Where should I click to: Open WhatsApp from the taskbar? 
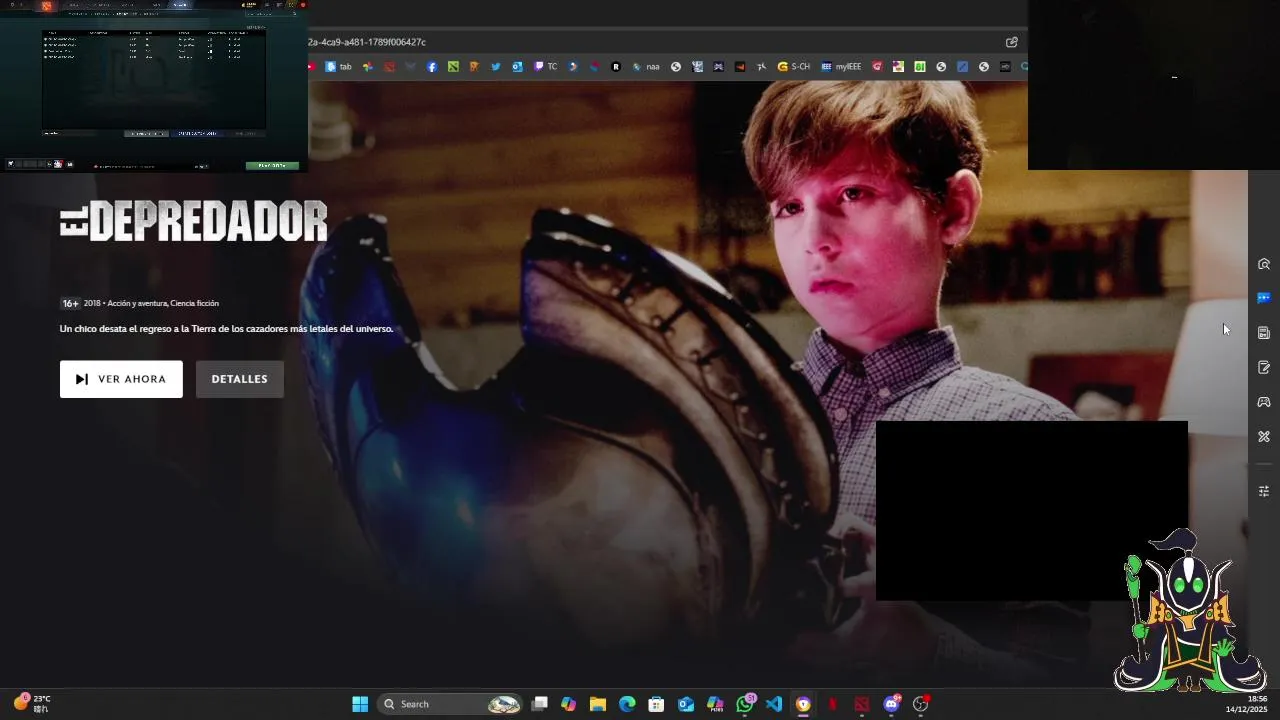(x=745, y=704)
